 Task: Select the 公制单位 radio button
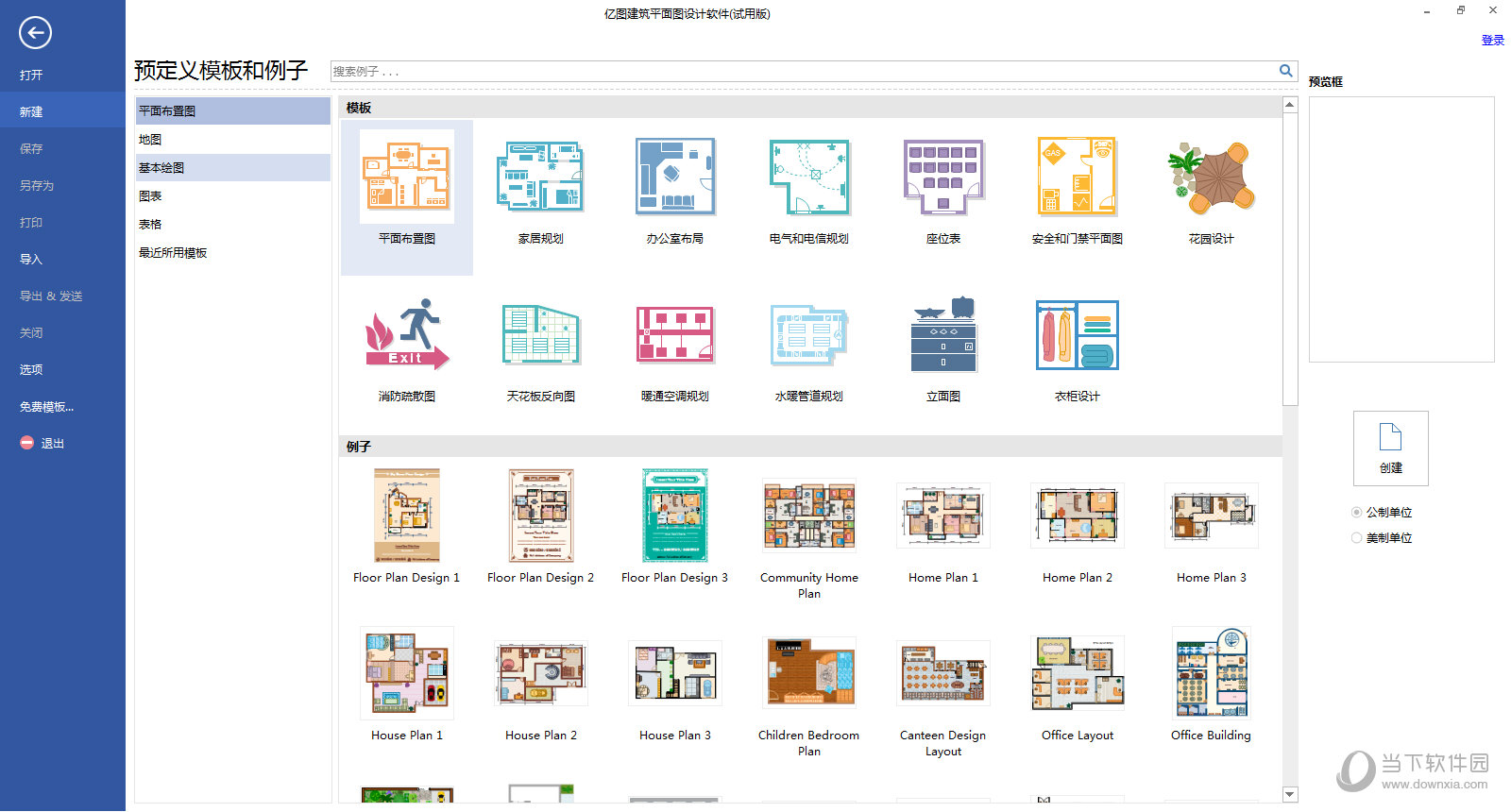point(1357,513)
